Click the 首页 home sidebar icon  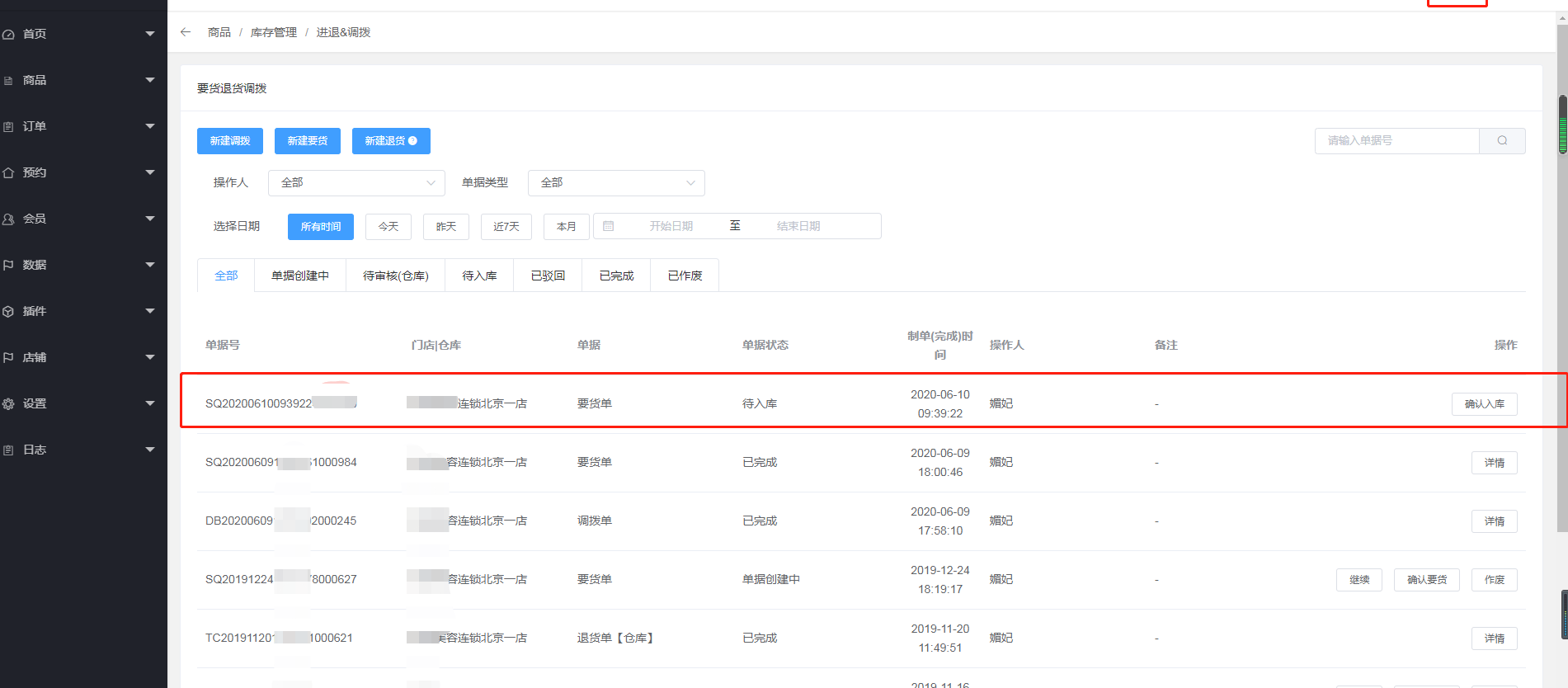[x=8, y=35]
